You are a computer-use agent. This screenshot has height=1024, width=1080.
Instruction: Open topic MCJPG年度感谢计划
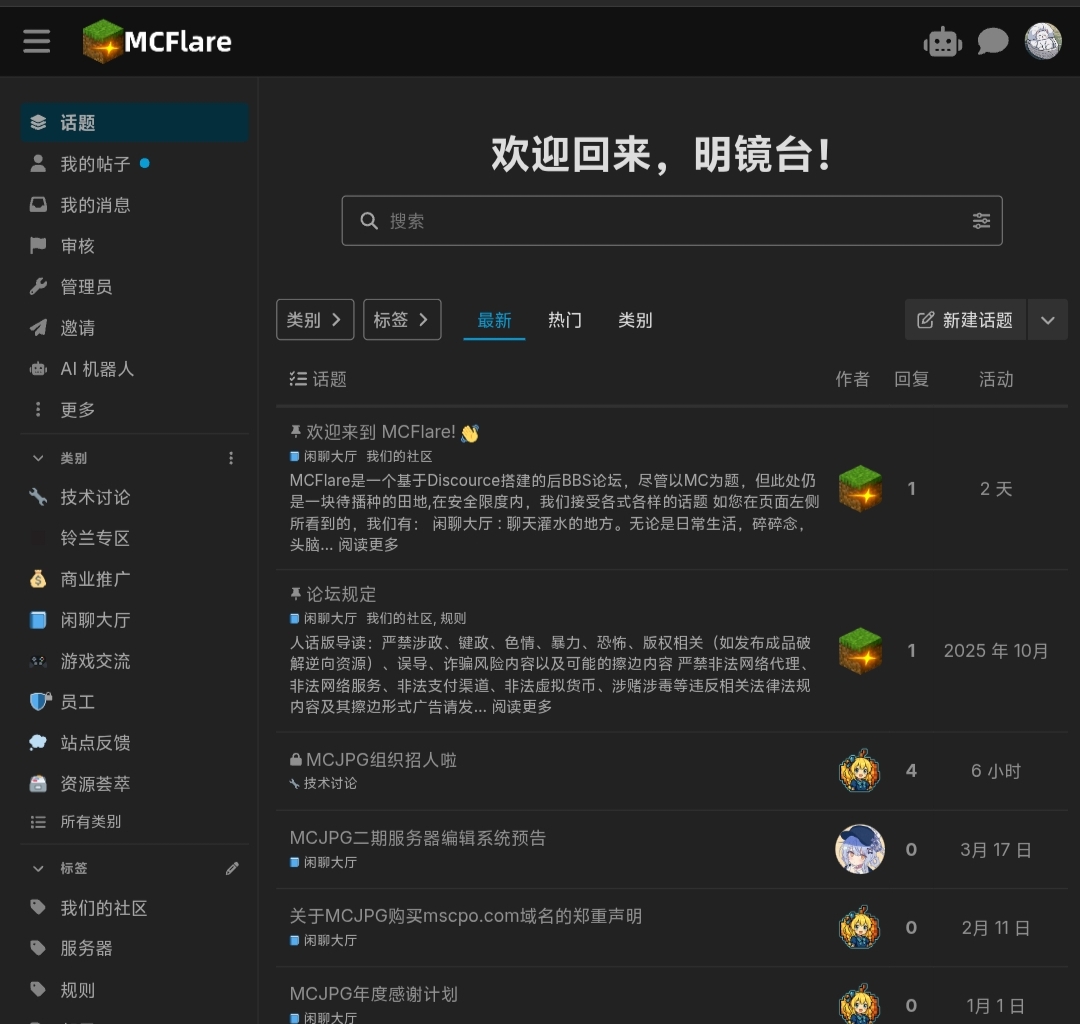[x=373, y=994]
